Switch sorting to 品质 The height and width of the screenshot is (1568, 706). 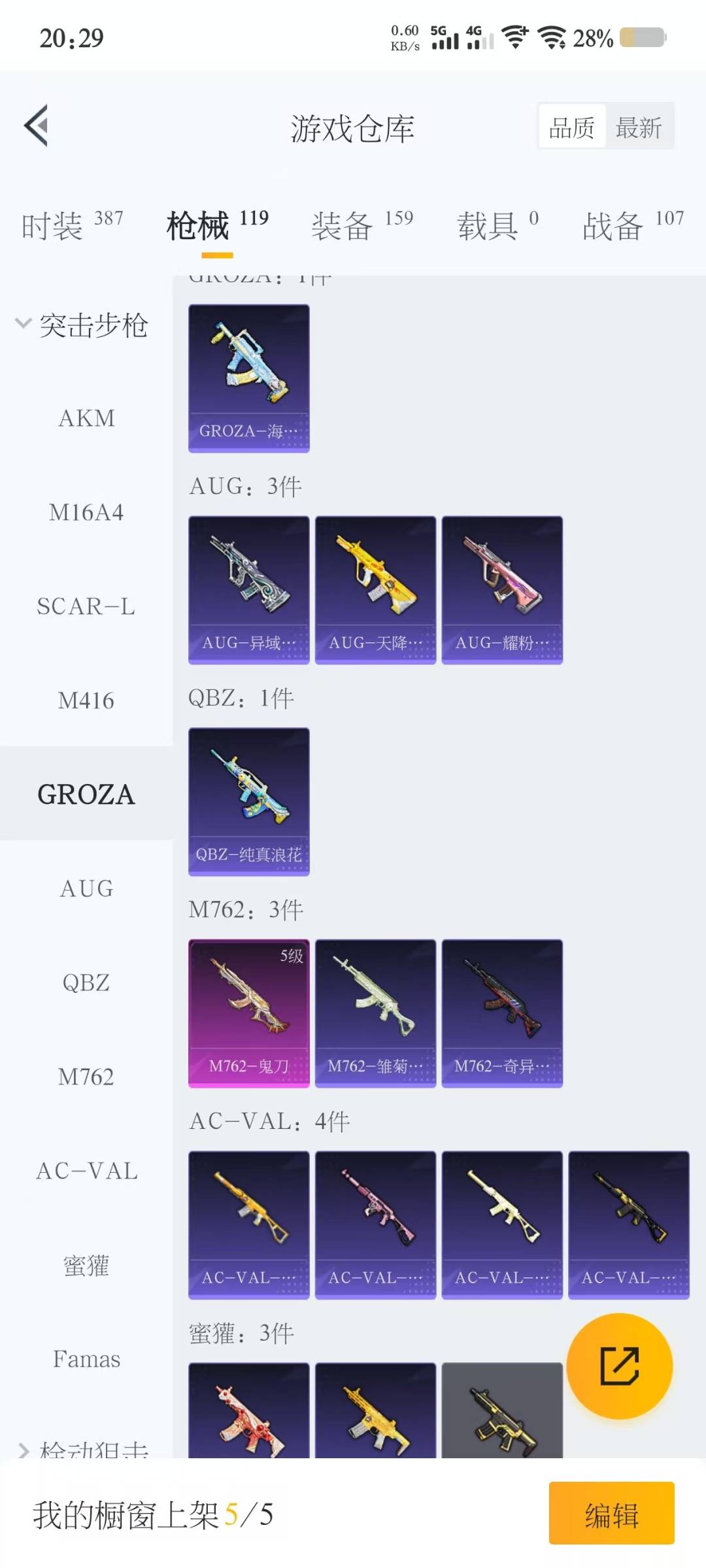[572, 127]
